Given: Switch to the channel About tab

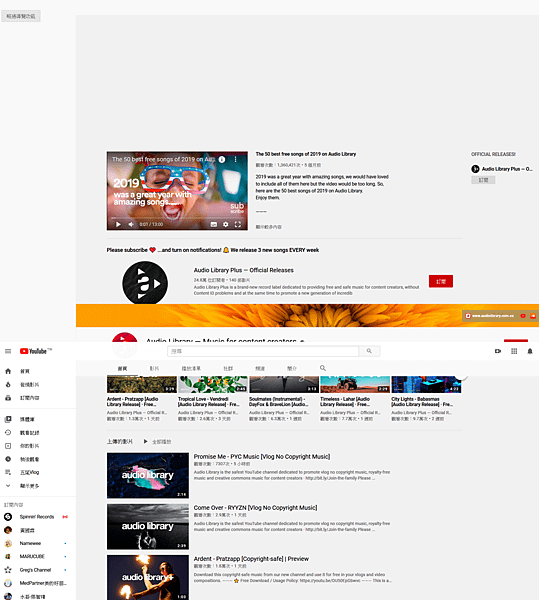Looking at the screenshot, I should click(292, 368).
